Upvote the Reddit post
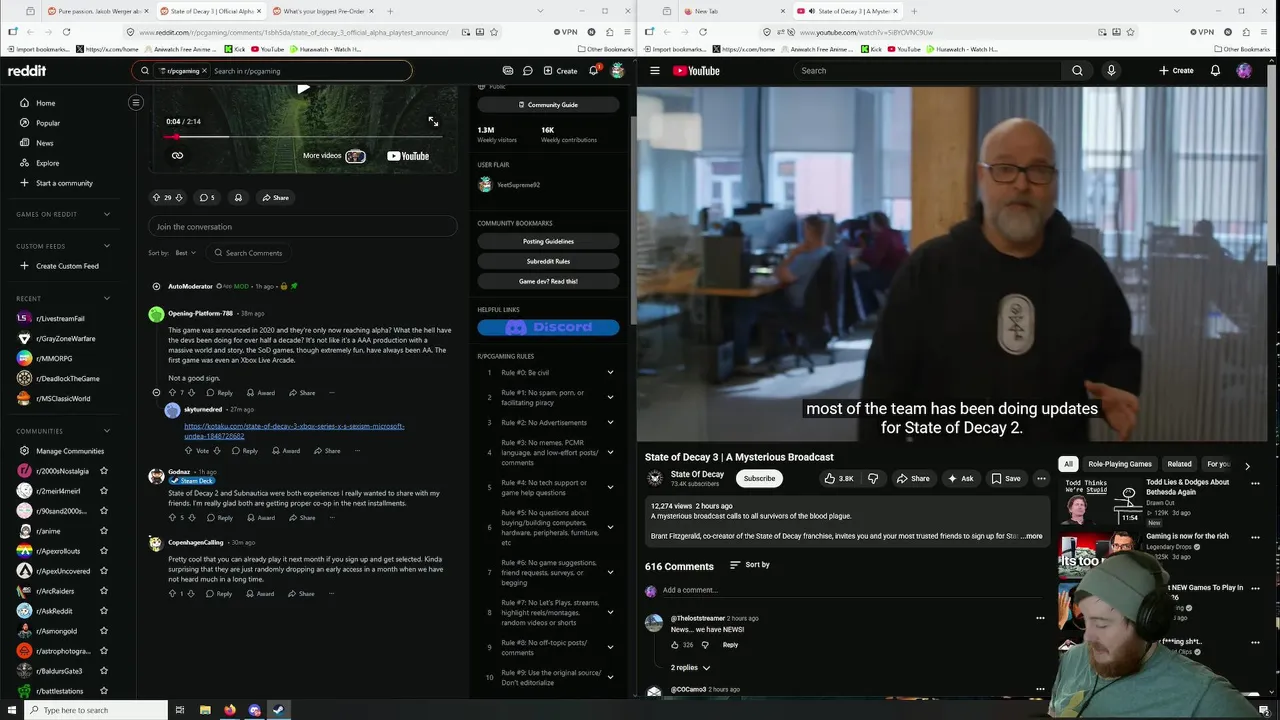Image resolution: width=1280 pixels, height=720 pixels. (156, 197)
